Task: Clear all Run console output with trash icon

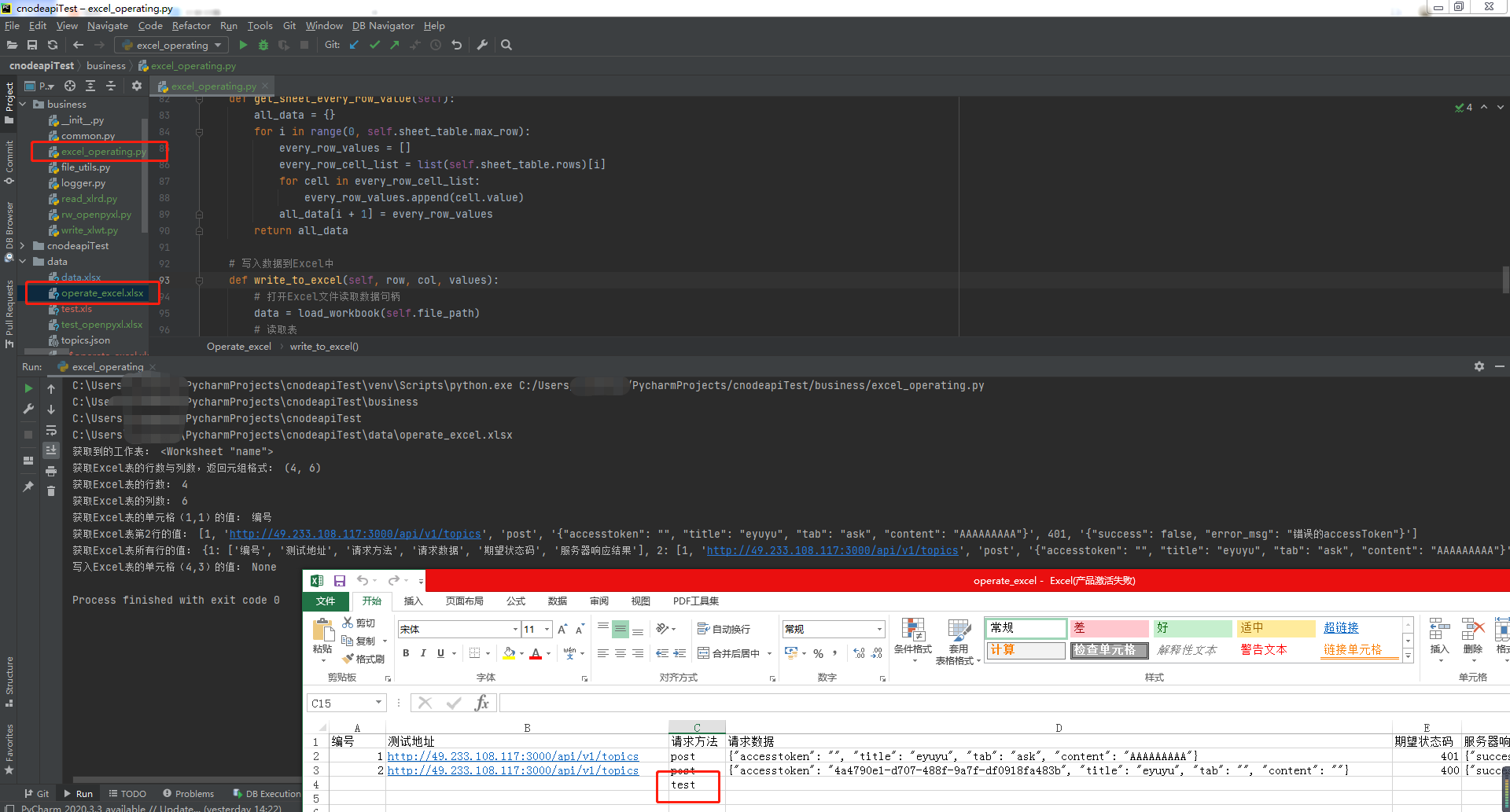Action: [x=51, y=491]
